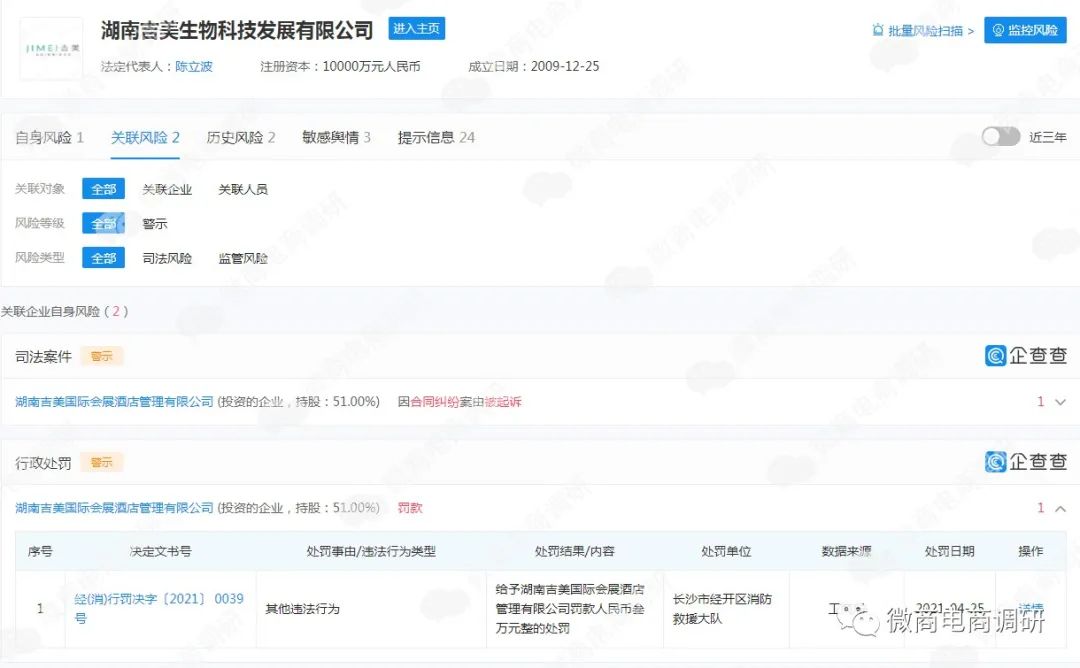Screen dimensions: 1080x668
Task: Click the 监控风险 monitor risk button
Action: [1025, 30]
